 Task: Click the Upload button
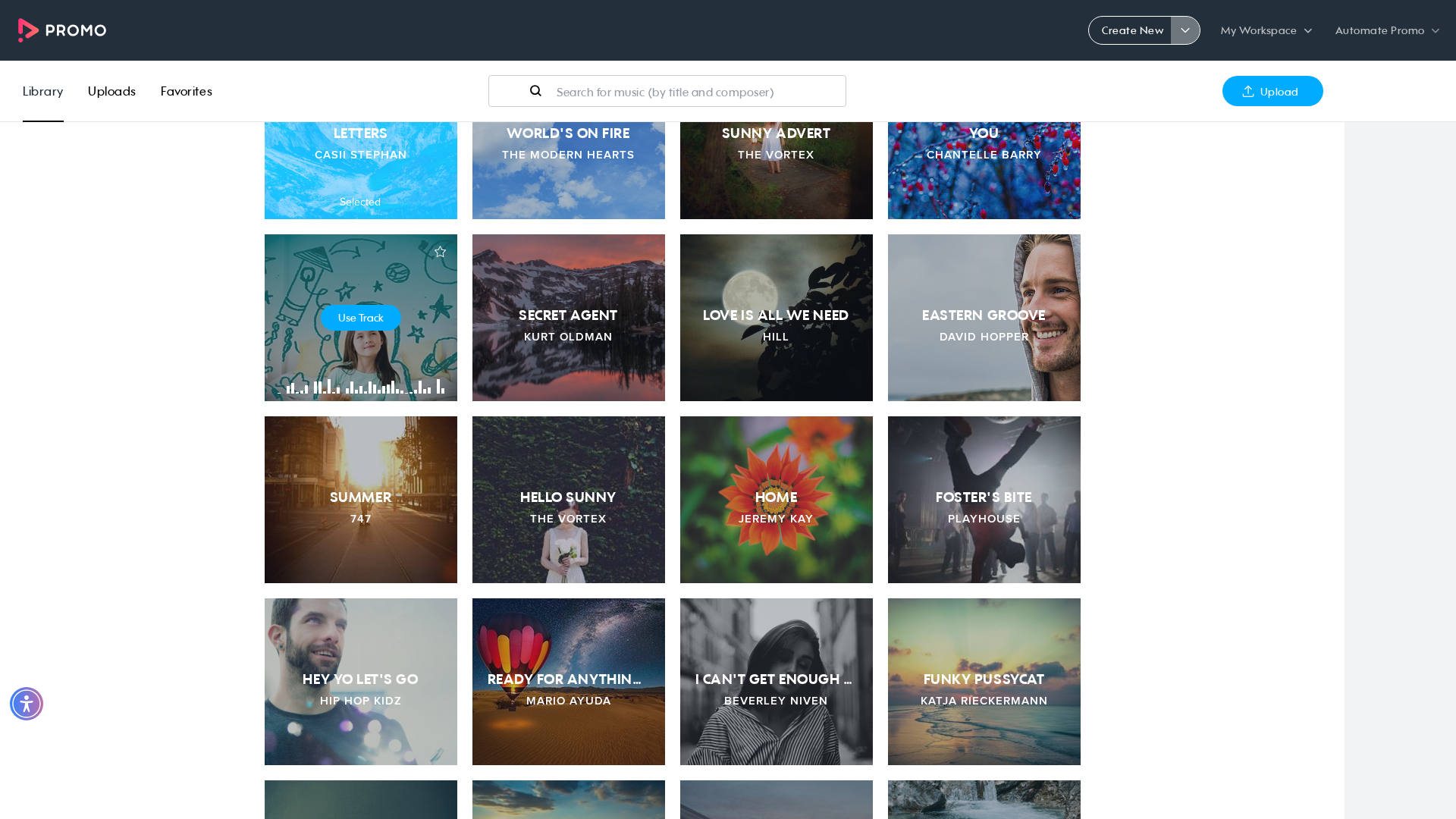click(1272, 91)
